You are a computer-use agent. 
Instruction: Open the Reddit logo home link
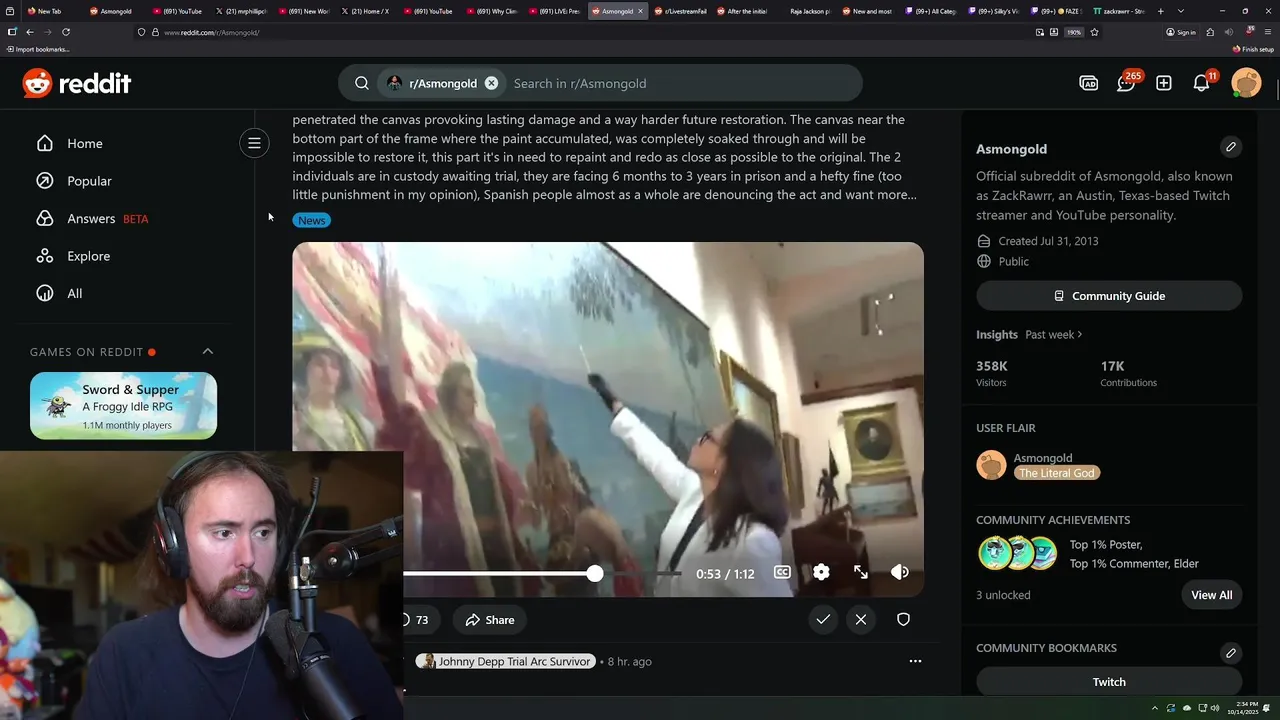tap(77, 83)
